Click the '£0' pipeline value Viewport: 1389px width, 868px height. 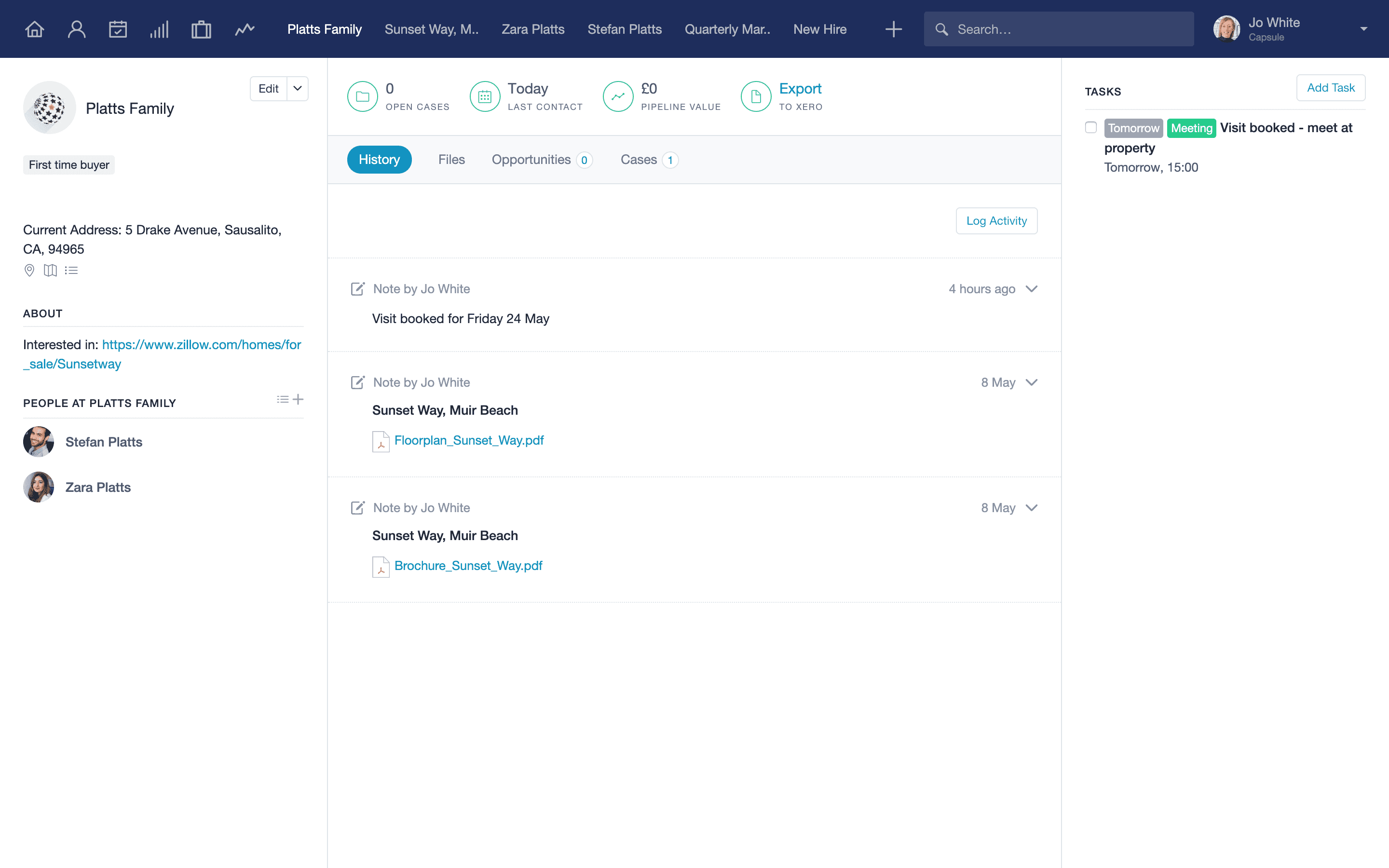pos(649,88)
